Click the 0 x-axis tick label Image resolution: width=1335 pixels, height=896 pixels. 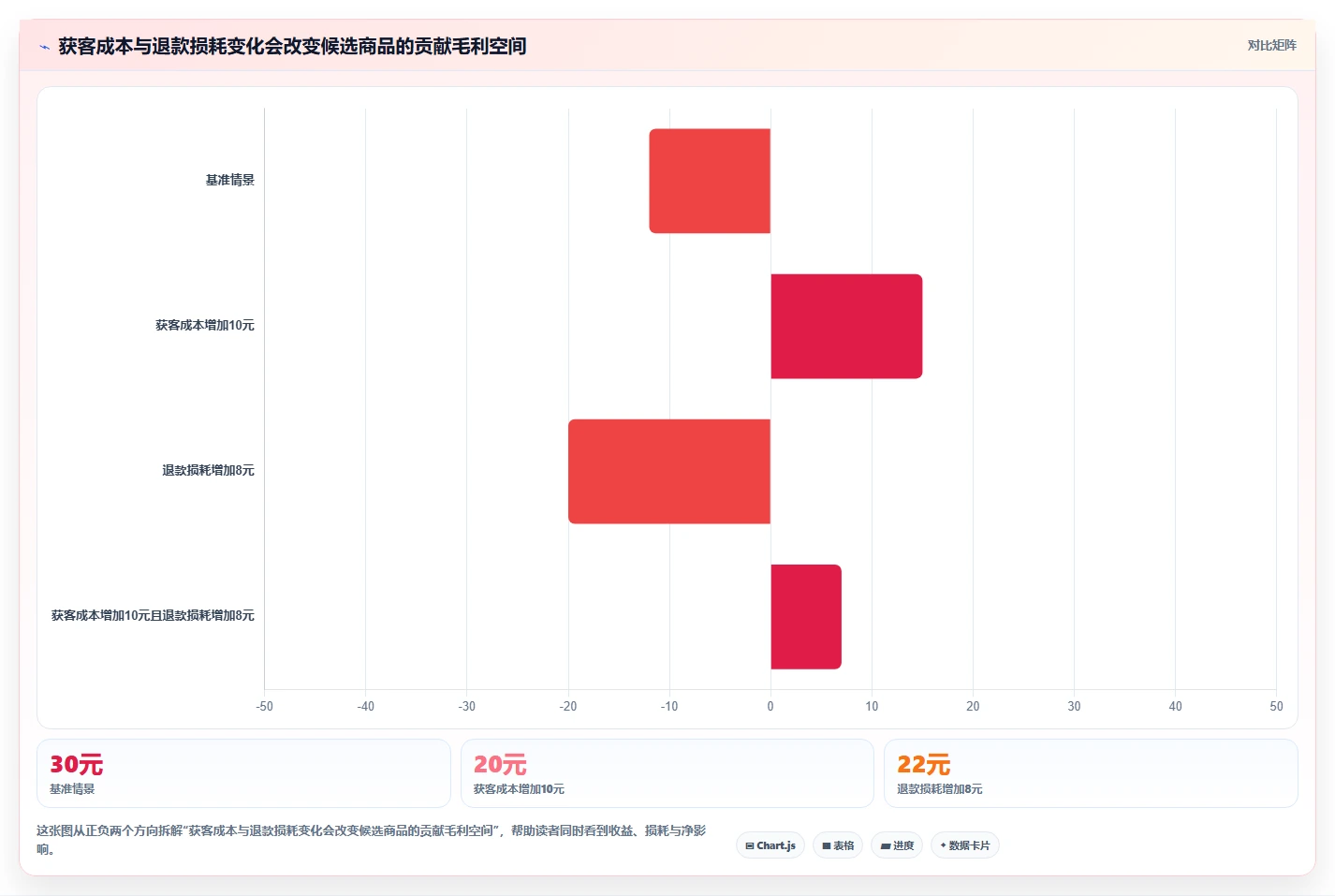click(770, 706)
